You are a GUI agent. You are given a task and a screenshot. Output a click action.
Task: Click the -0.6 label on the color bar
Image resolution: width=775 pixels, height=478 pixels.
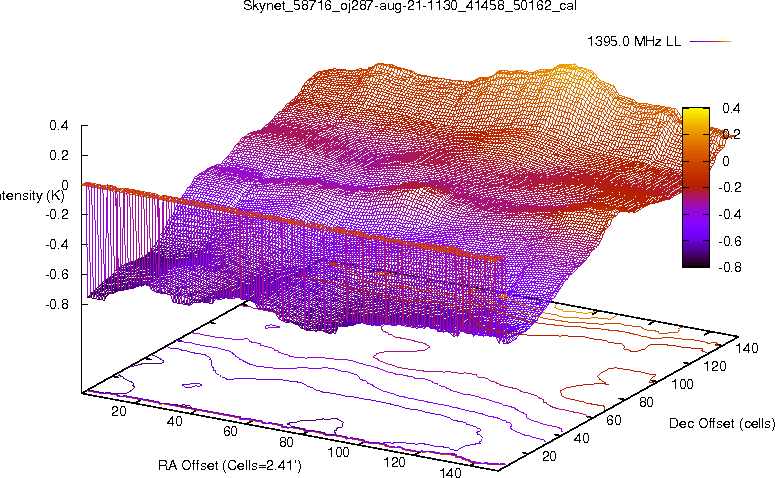[730, 241]
